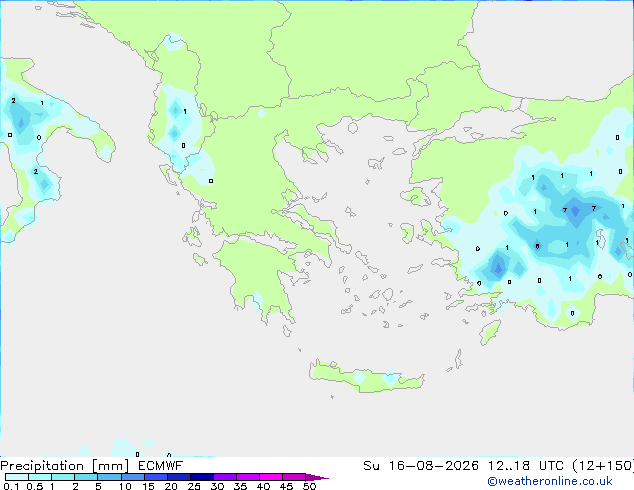This screenshot has width=634, height=490.
Task: Click the legend label '10'
Action: click(x=125, y=486)
